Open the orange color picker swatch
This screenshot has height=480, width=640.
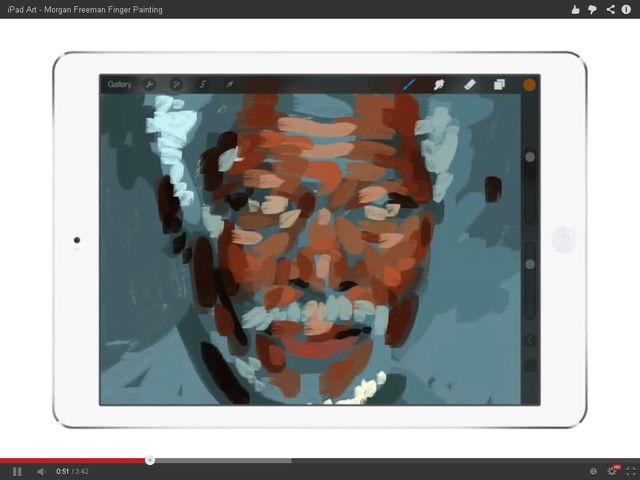529,85
